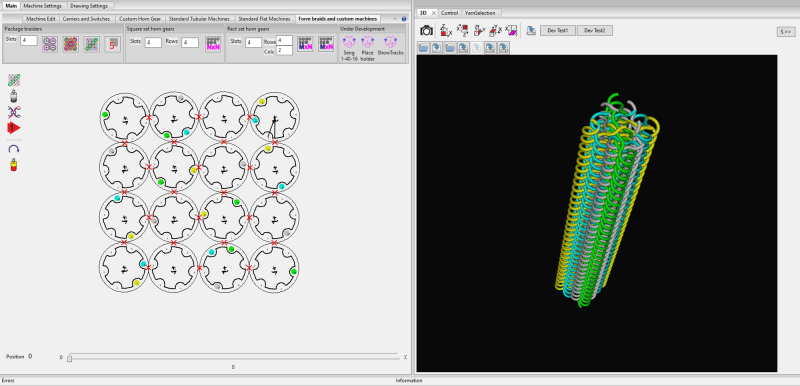Click the red 5 package braider icon
Viewport: 800px width, 386px height.
click(113, 44)
